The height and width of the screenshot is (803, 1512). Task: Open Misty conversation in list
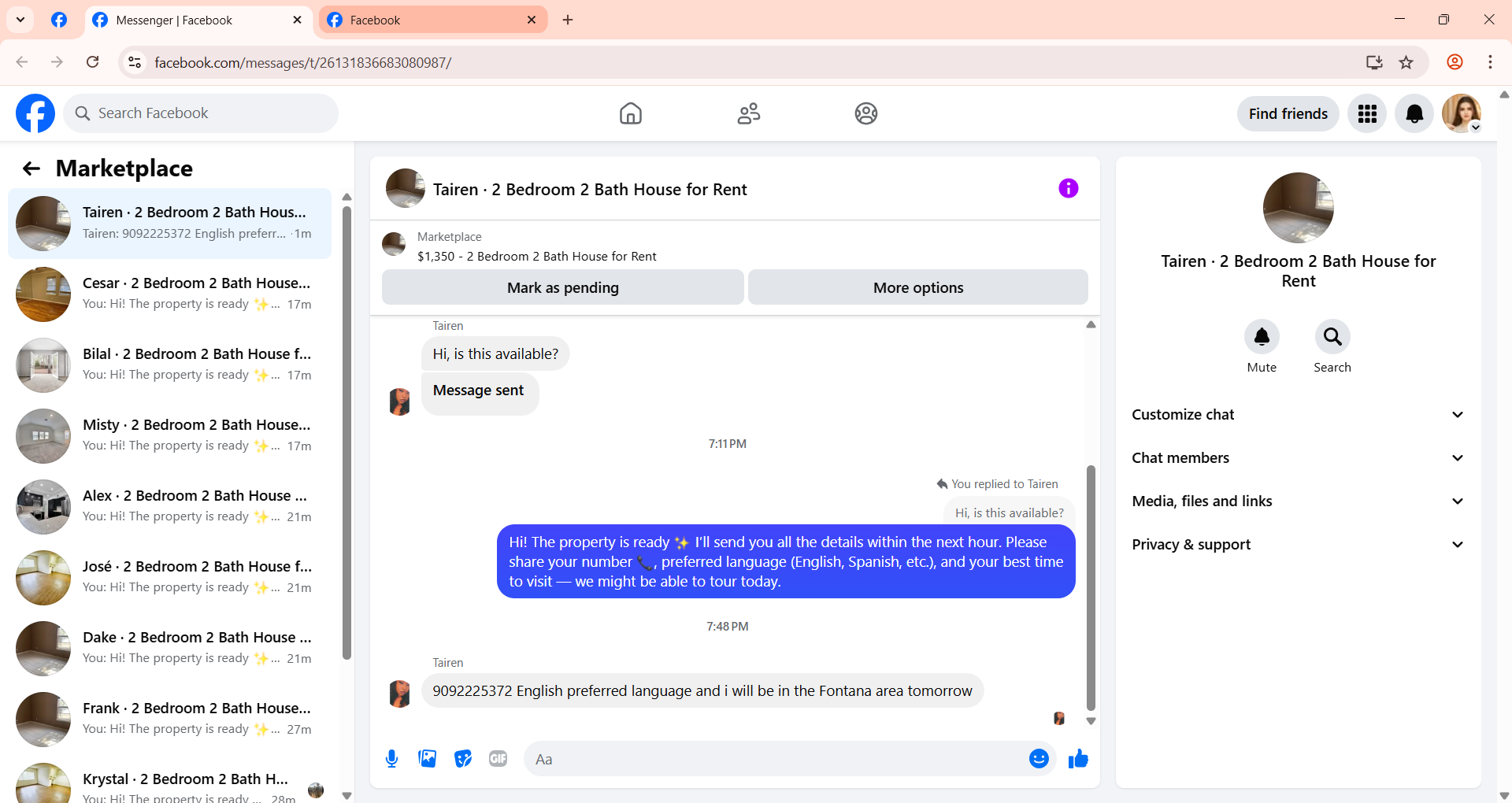pos(169,436)
